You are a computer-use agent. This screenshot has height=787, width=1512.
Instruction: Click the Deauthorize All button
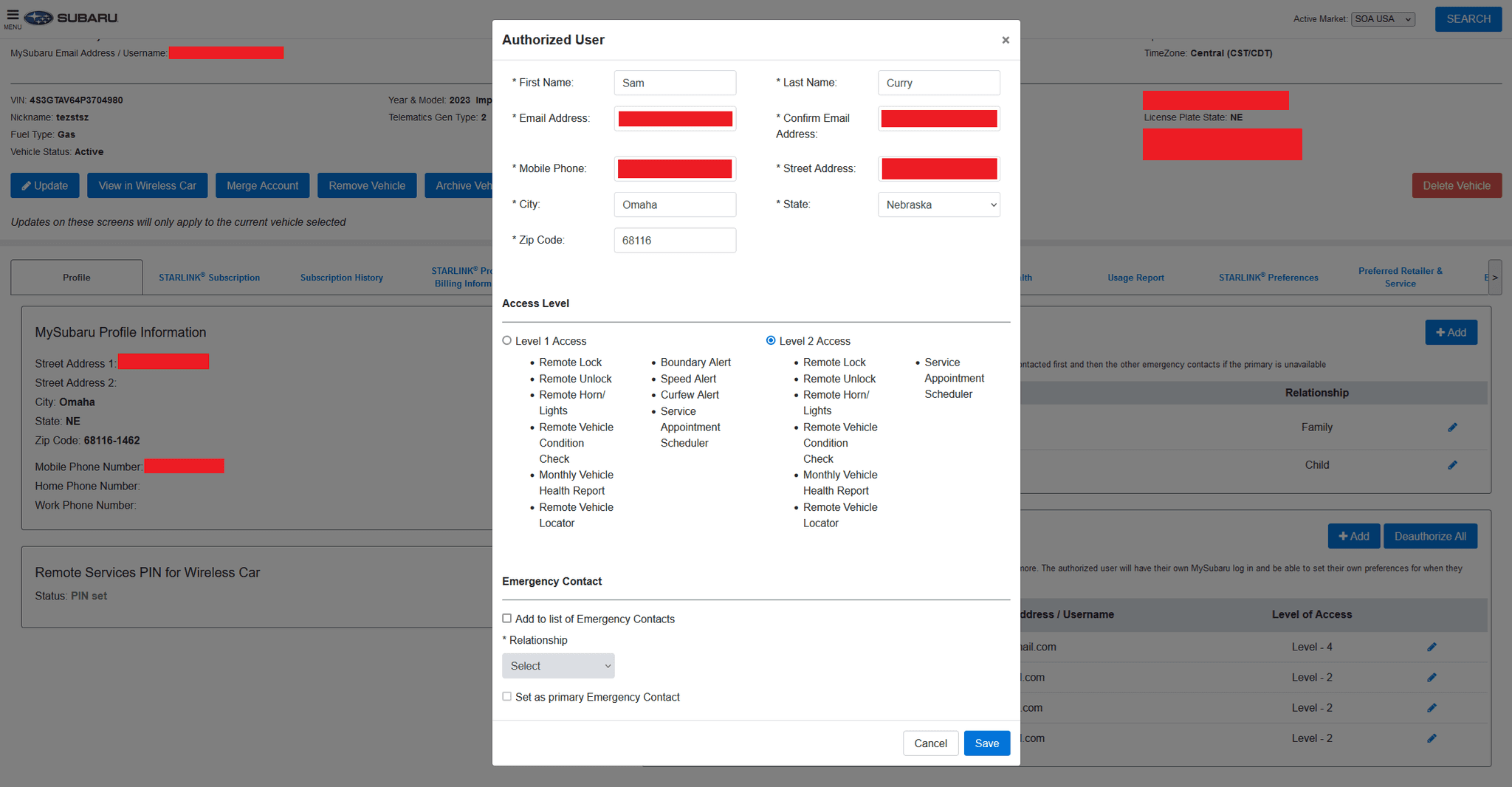coord(1430,536)
